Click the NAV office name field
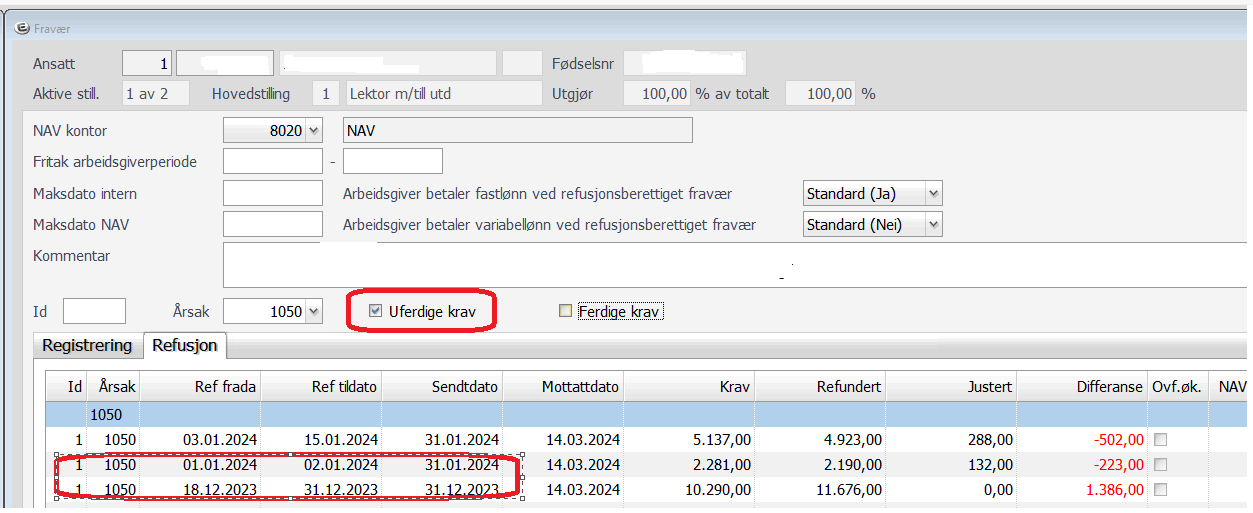This screenshot has width=1253, height=513. point(518,131)
